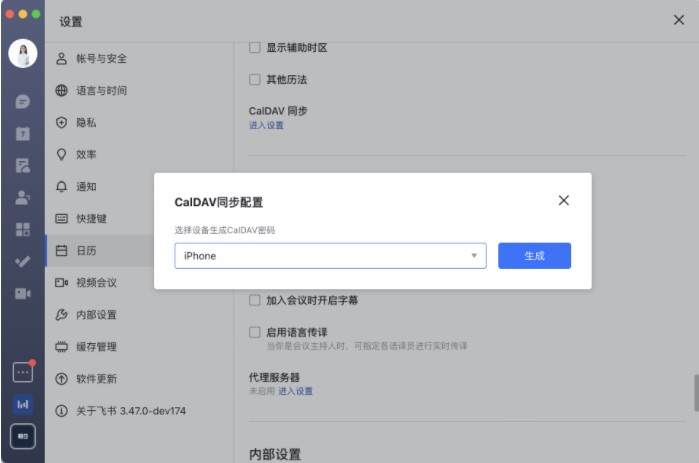Open the Workplace apps grid icon
699x463 pixels.
pyautogui.click(x=23, y=229)
